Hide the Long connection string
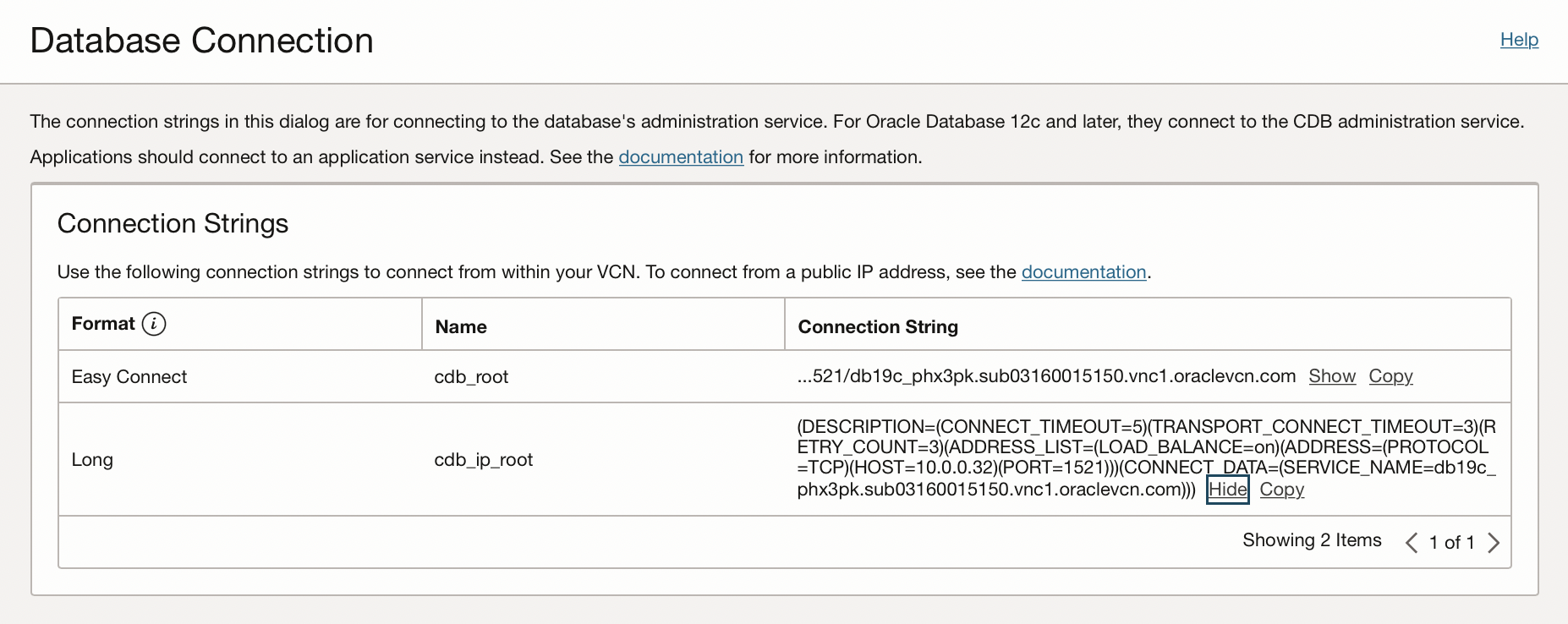The width and height of the screenshot is (1568, 624). (1227, 490)
